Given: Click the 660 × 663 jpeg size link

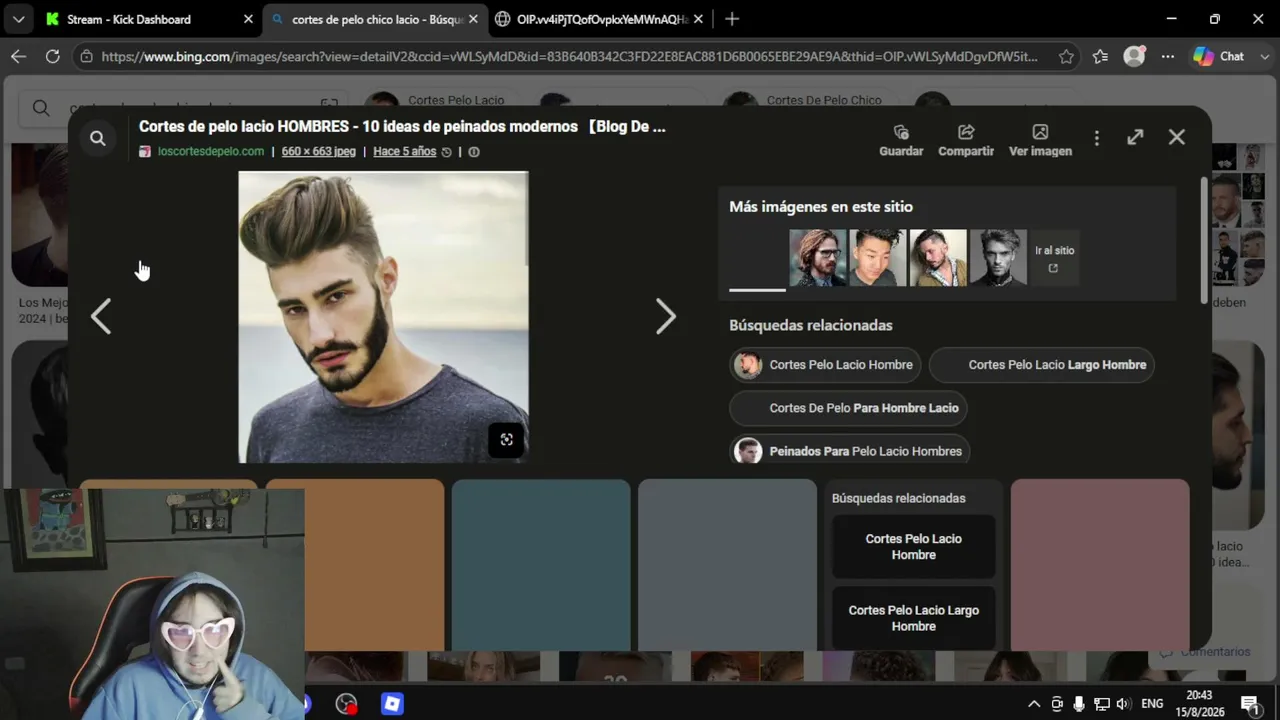Looking at the screenshot, I should click(318, 152).
